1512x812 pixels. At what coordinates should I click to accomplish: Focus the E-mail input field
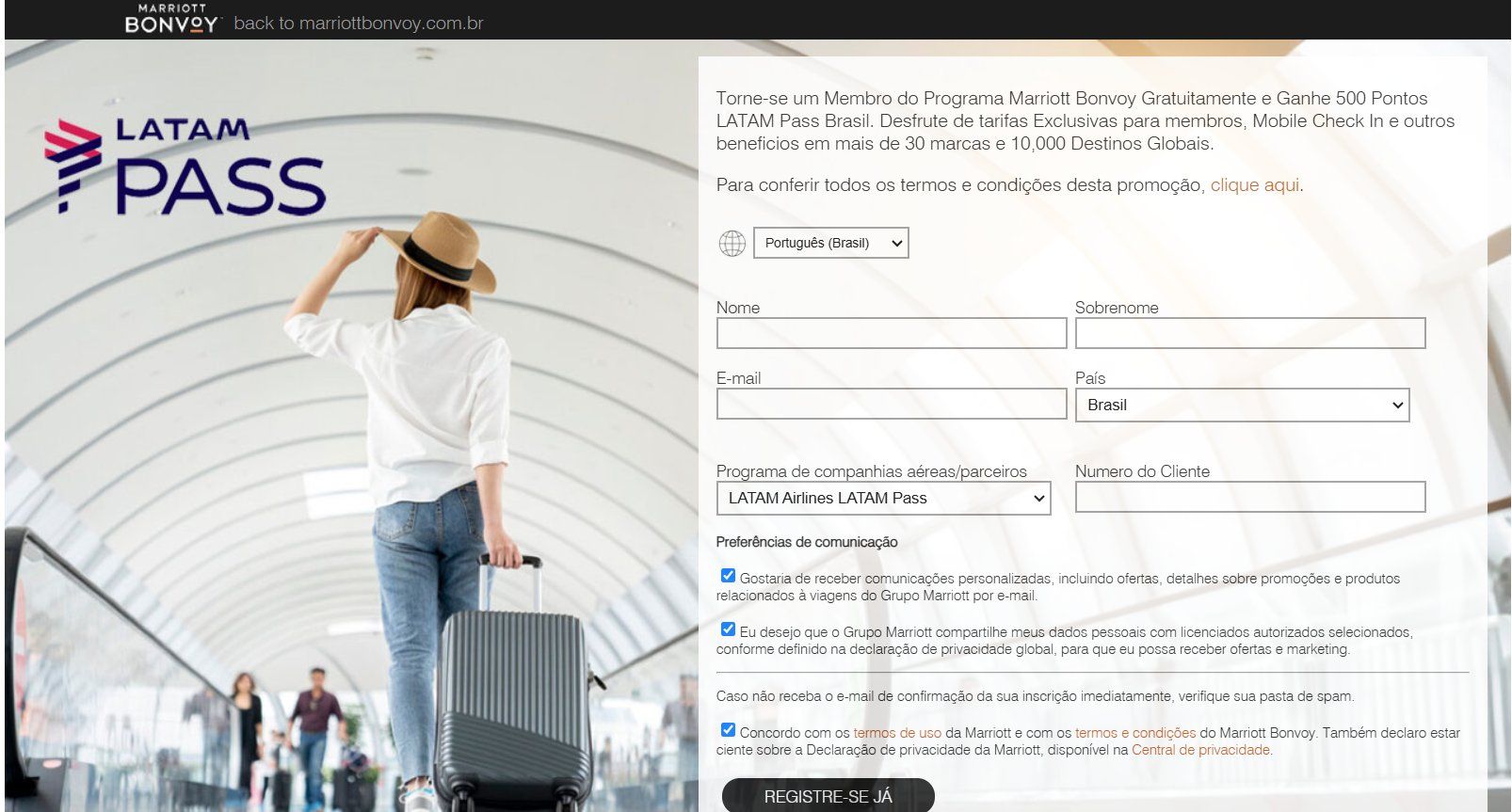coord(891,404)
